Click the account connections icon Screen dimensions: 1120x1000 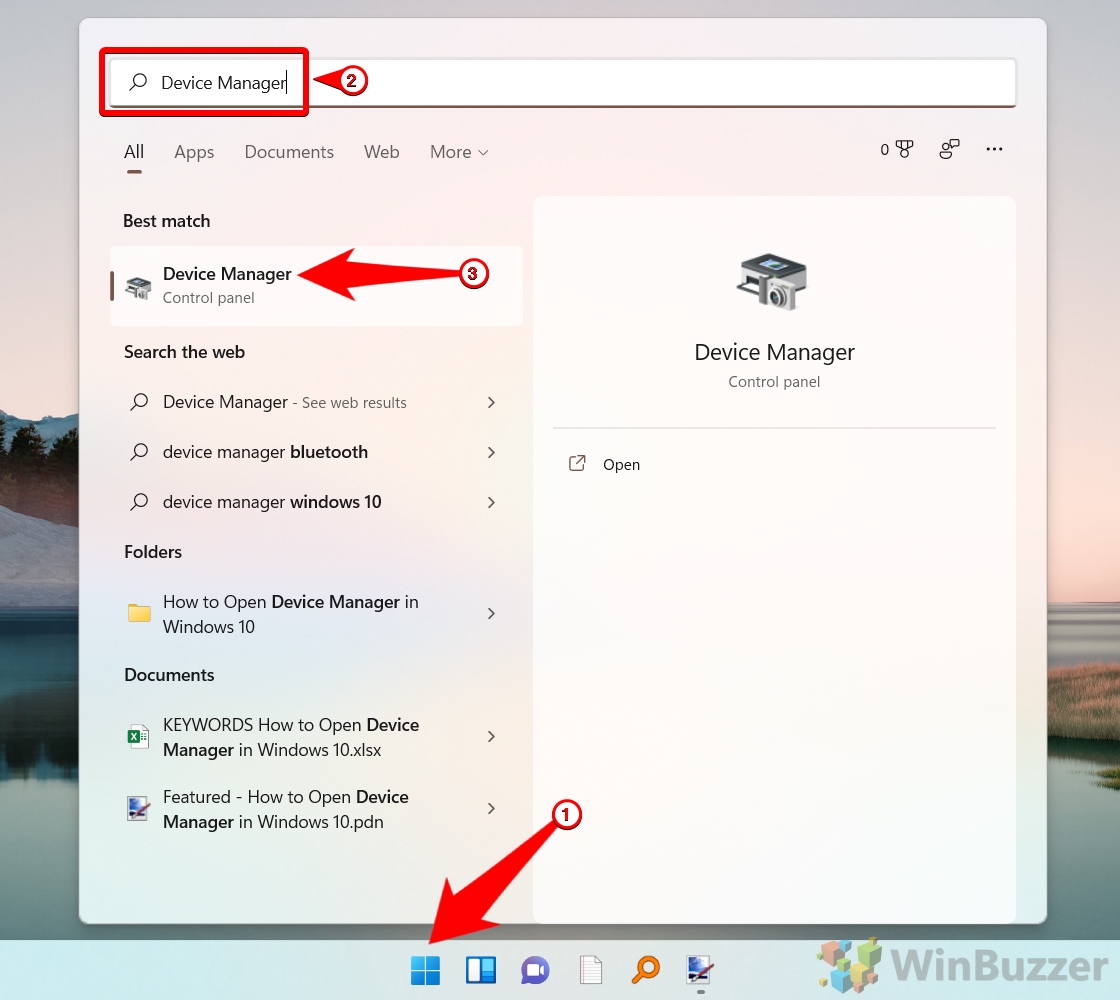pos(949,149)
